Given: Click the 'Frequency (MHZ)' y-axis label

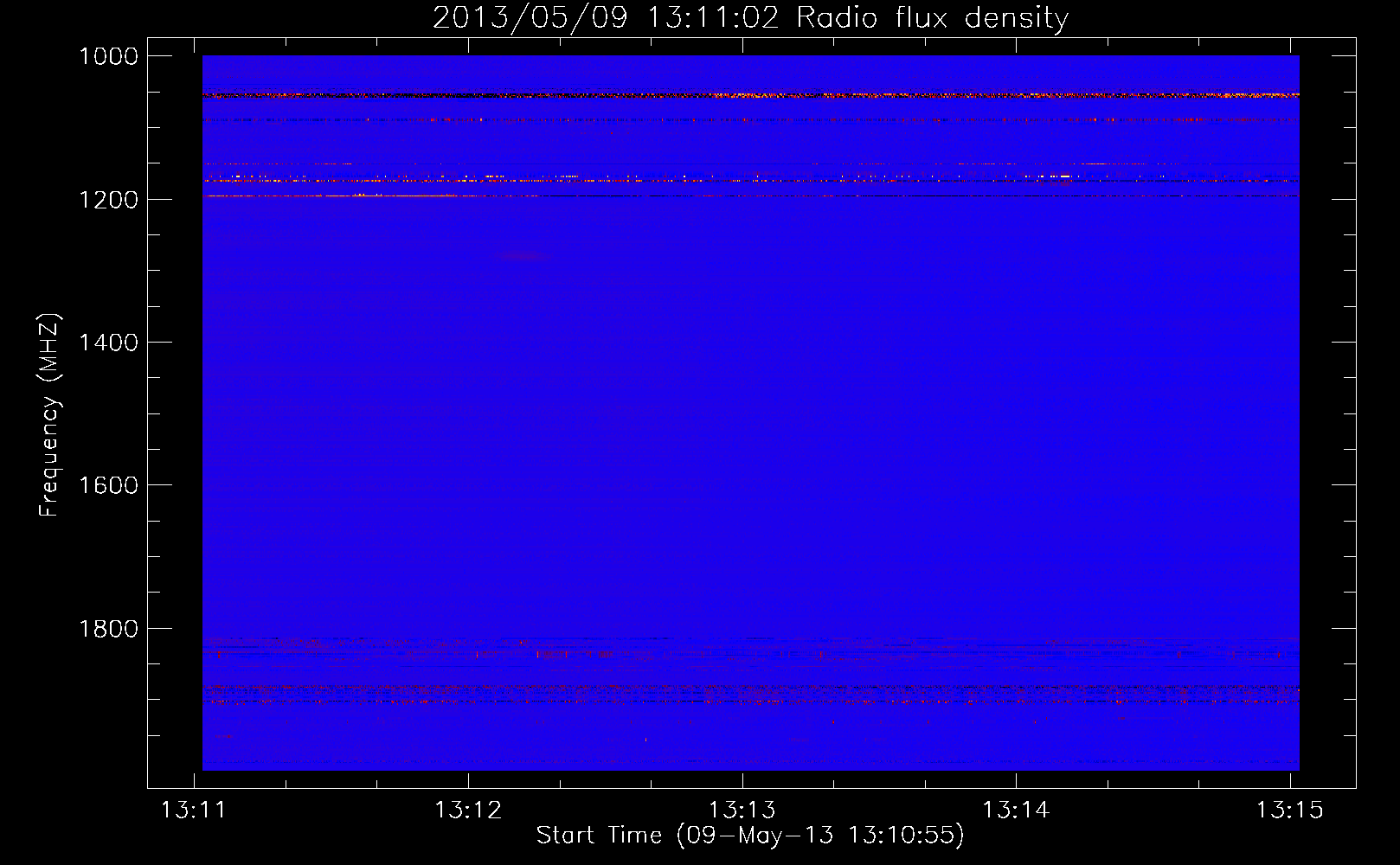Looking at the screenshot, I should (x=50, y=415).
